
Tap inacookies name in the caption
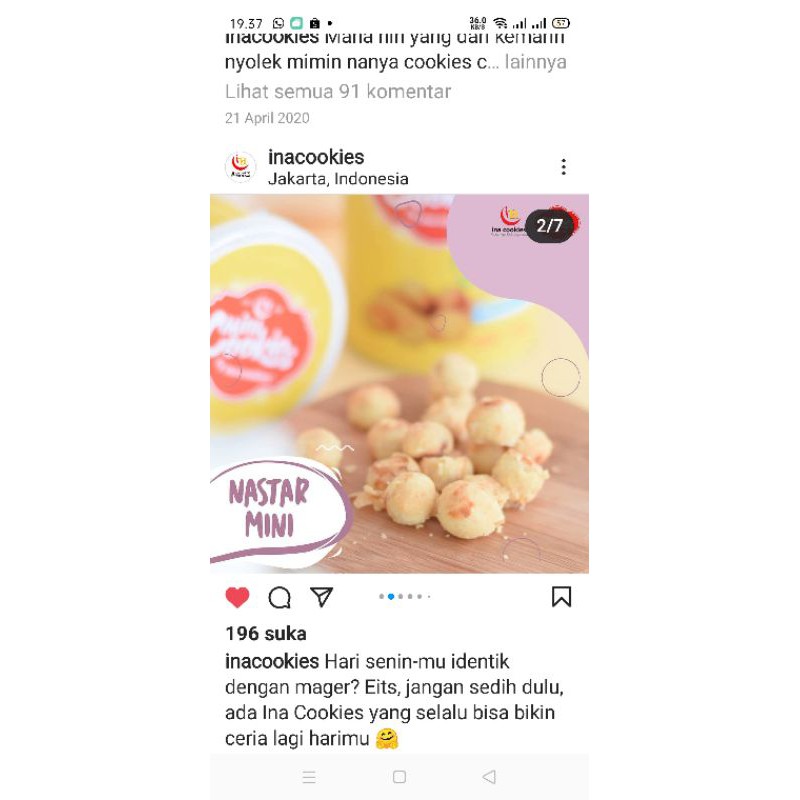[x=272, y=662]
